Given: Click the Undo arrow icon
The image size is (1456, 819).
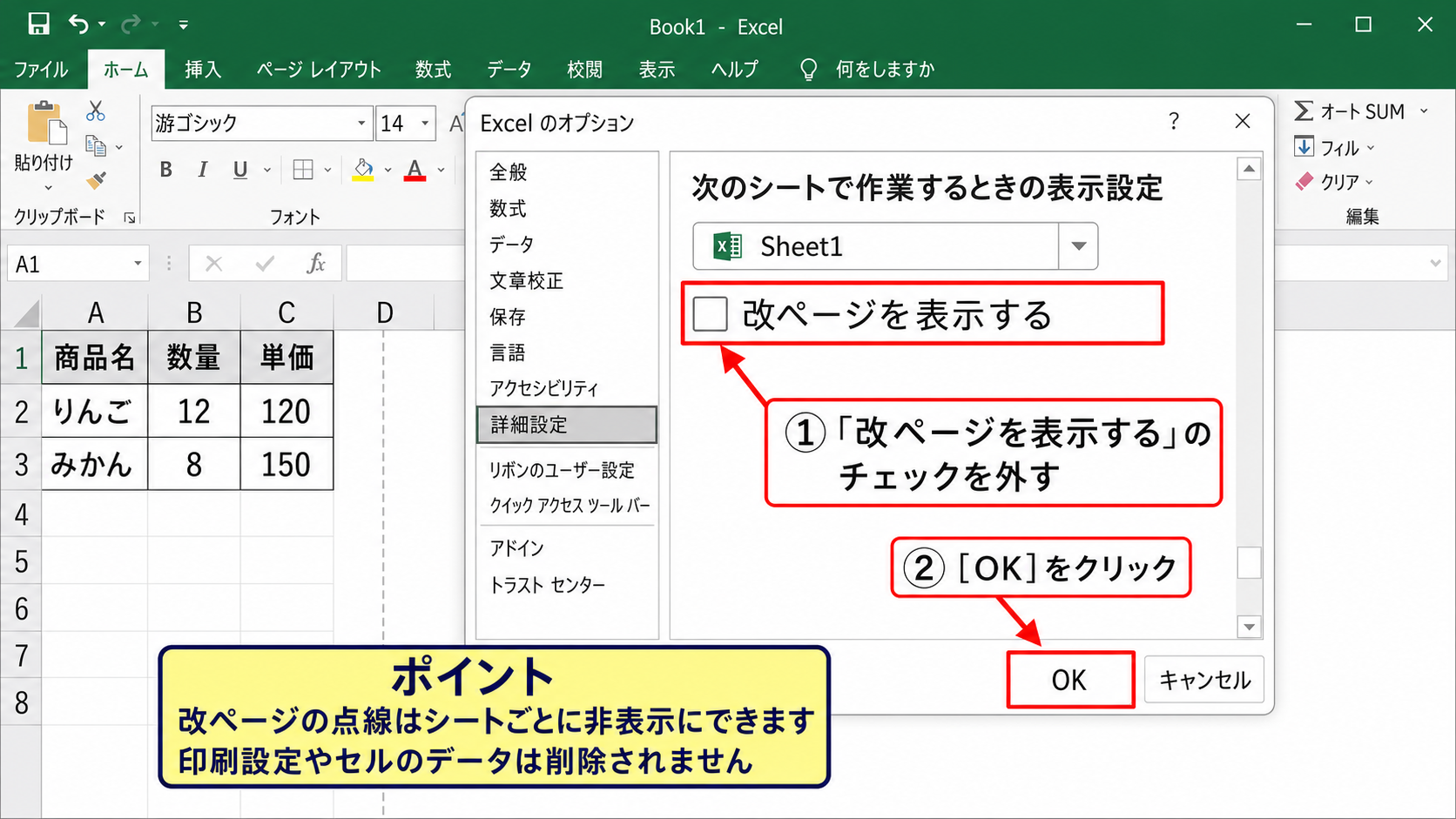Looking at the screenshot, I should [78, 23].
